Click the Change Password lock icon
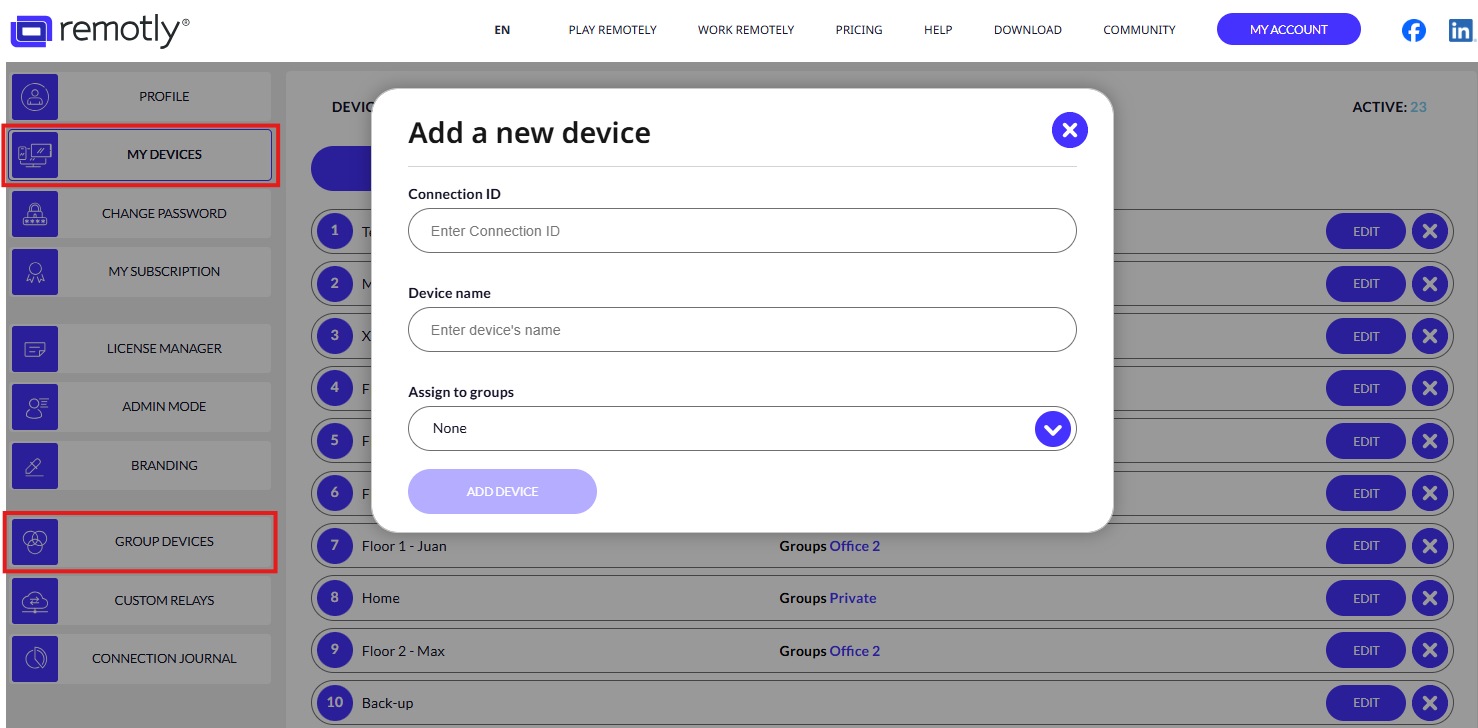Screen dimensions: 1478x728 [x=35, y=214]
